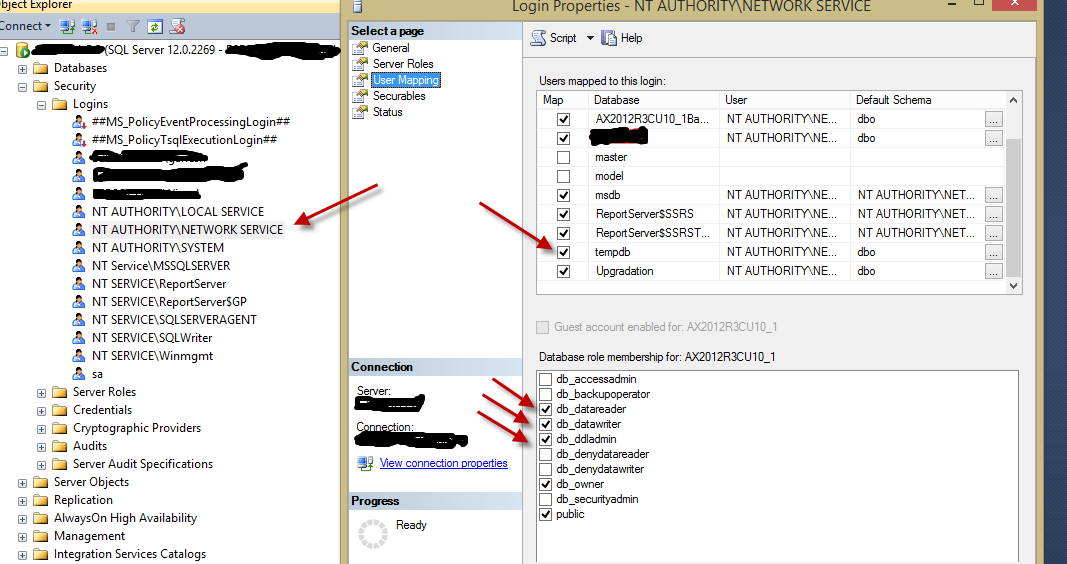1067x564 pixels.
Task: Toggle db_owner role checkbox
Action: [545, 484]
